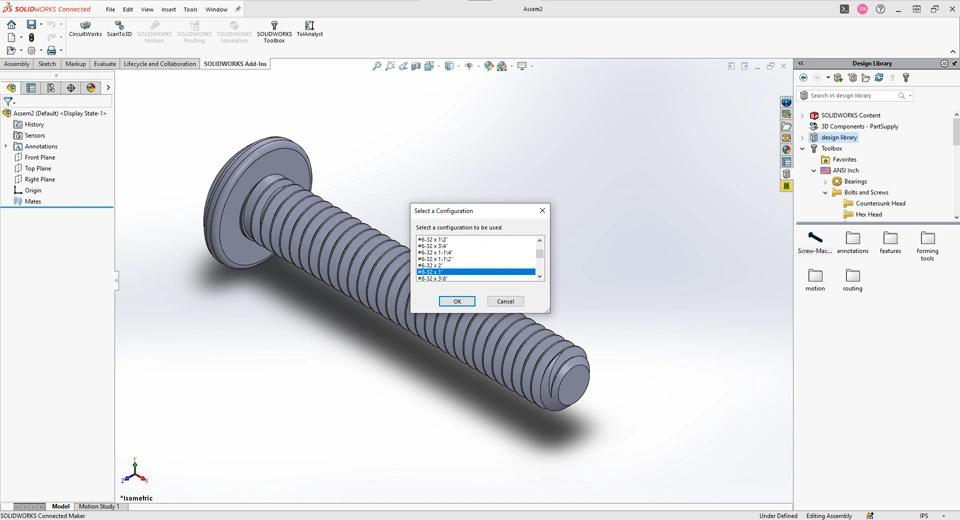Switch to the Evaluate tab
The image size is (960, 520).
pos(105,64)
